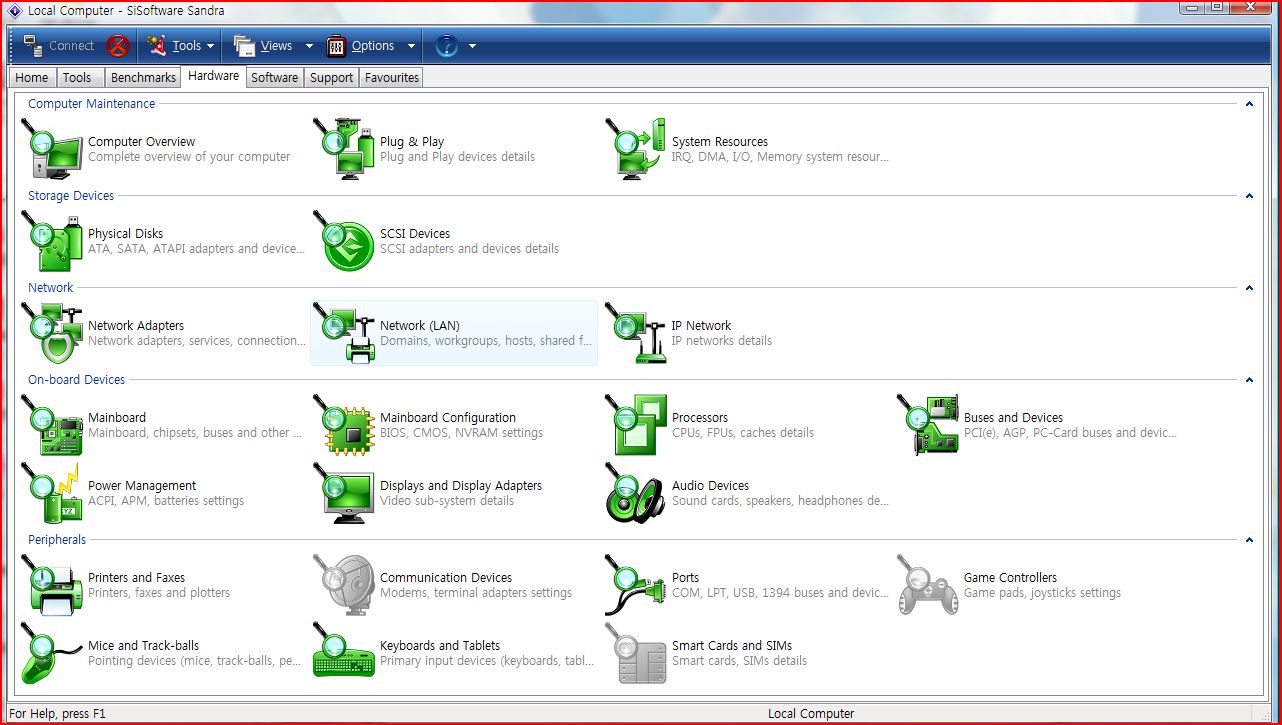Screen dimensions: 1282x725
Task: Click 'Complete overview of your computer' text
Action: (189, 157)
